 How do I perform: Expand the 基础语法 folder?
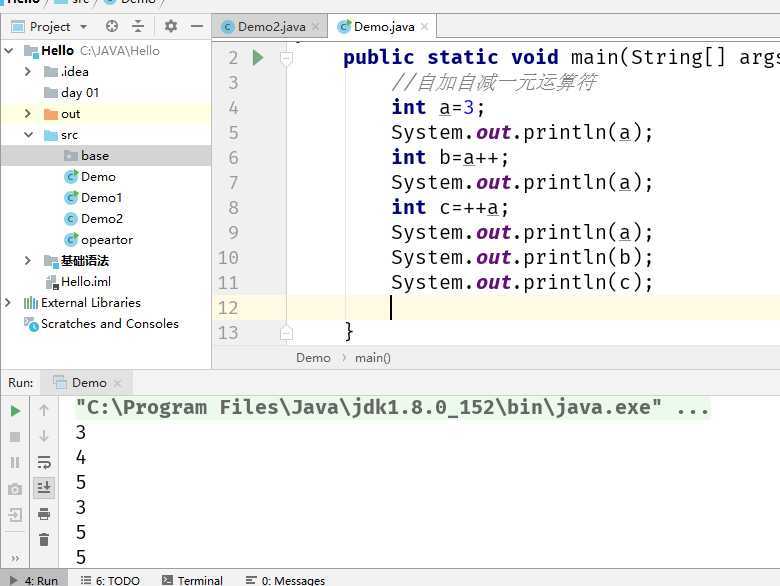point(28,261)
